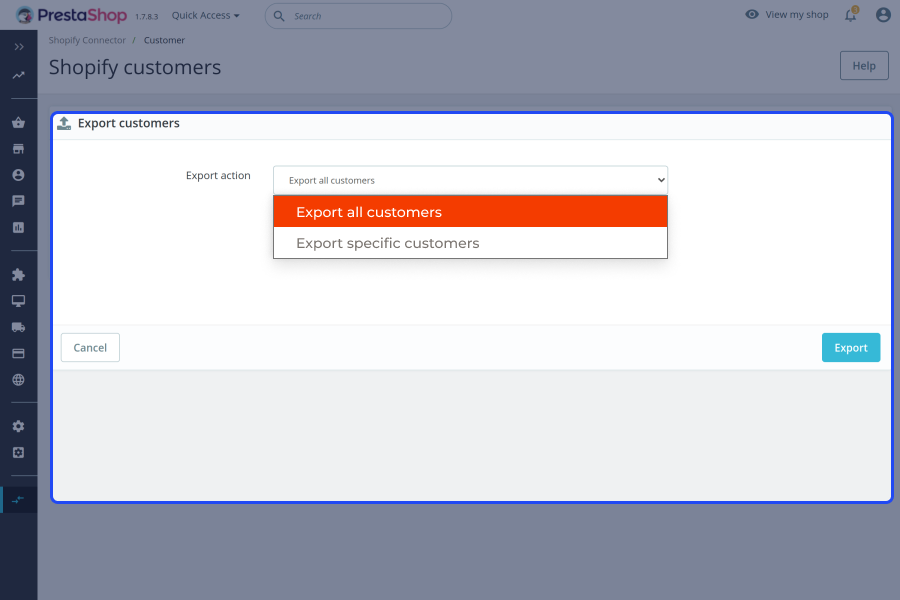Open the Quick Access dropdown
This screenshot has width=900, height=600.
click(205, 16)
